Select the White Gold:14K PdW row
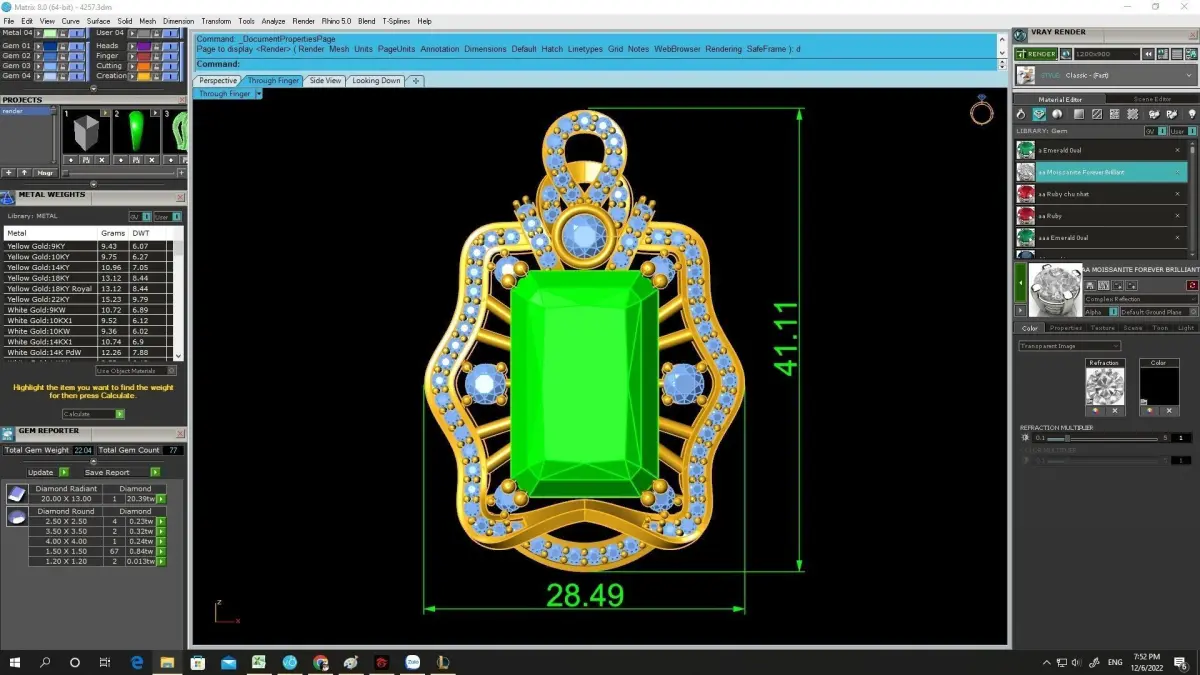 tap(88, 352)
